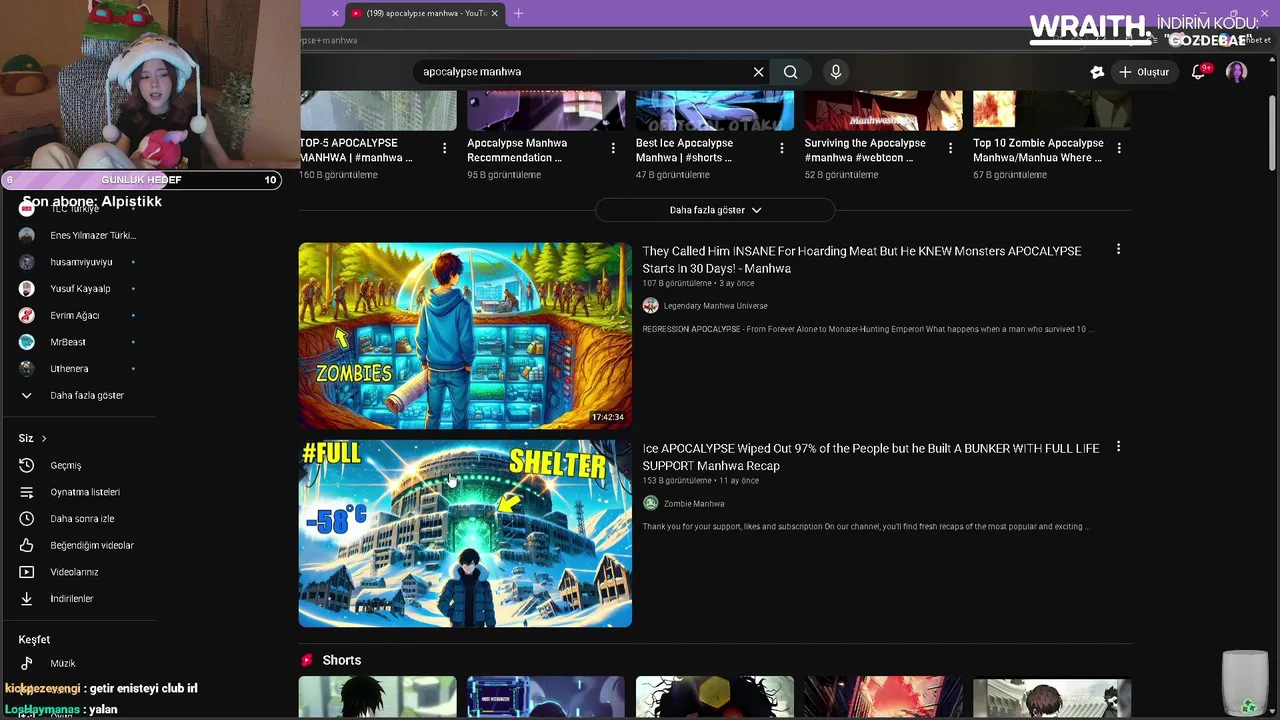Click the REGRESSION APOCALYPSE video description
Image resolution: width=1280 pixels, height=720 pixels.
pyautogui.click(x=867, y=329)
